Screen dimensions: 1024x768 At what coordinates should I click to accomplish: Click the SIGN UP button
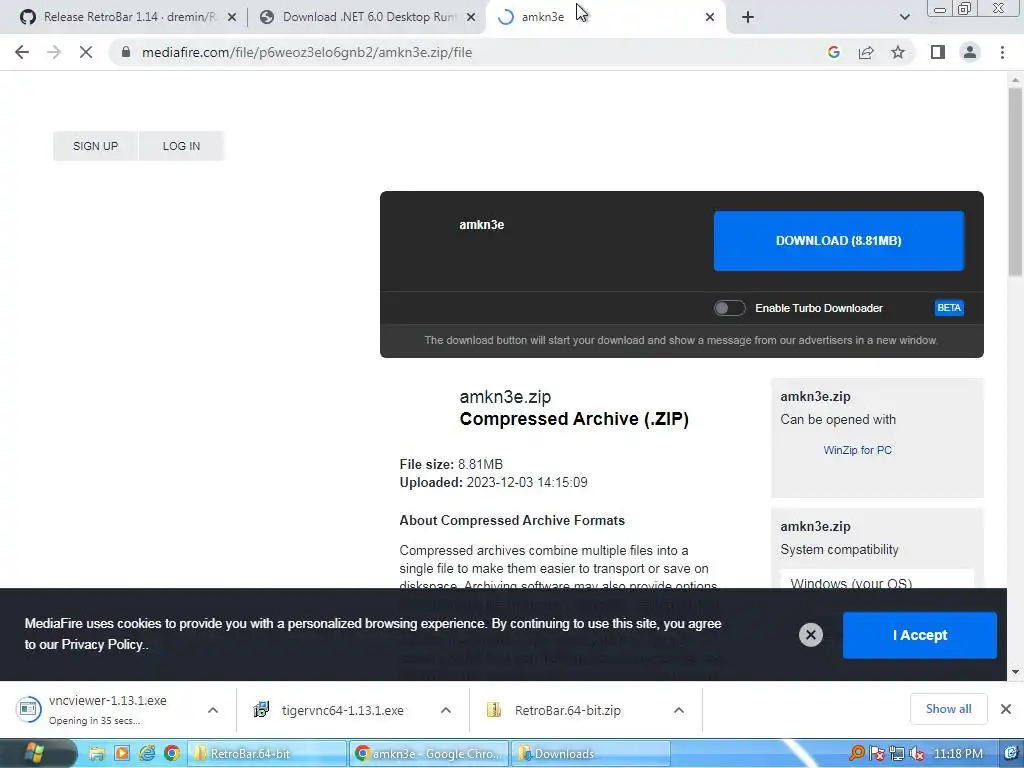[95, 146]
